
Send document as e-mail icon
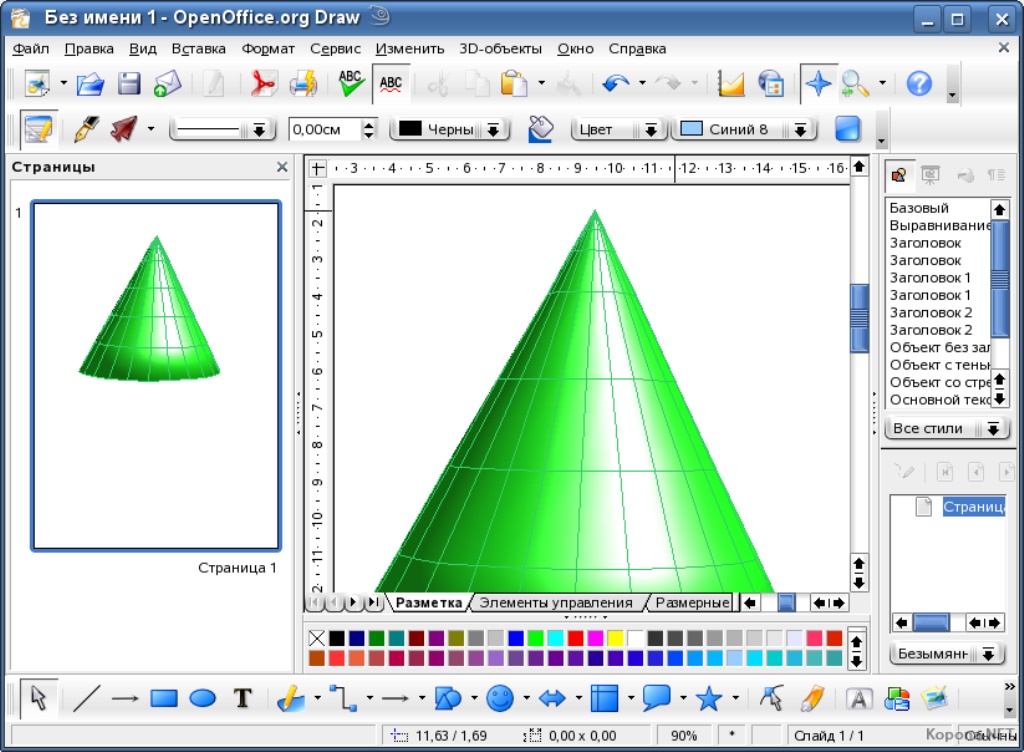pyautogui.click(x=167, y=84)
